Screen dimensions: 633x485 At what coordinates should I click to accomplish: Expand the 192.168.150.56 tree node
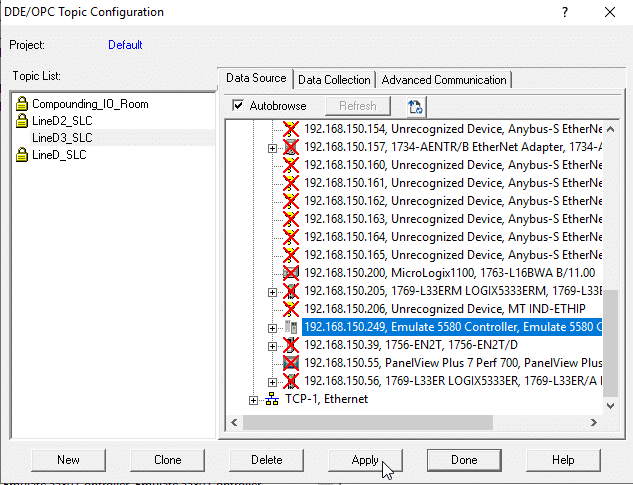click(x=272, y=382)
